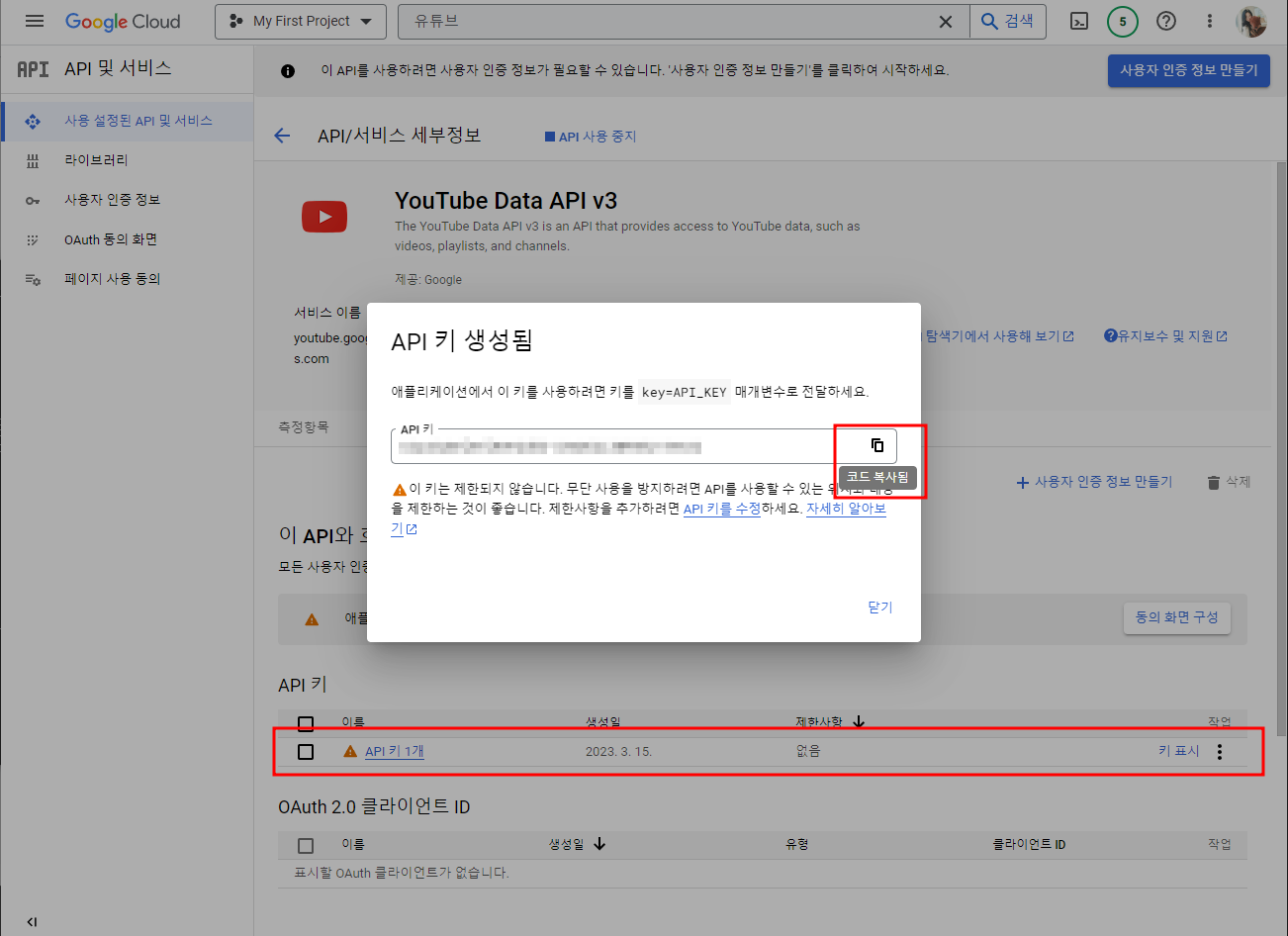
Task: Open the help question mark icon
Action: 1166,21
